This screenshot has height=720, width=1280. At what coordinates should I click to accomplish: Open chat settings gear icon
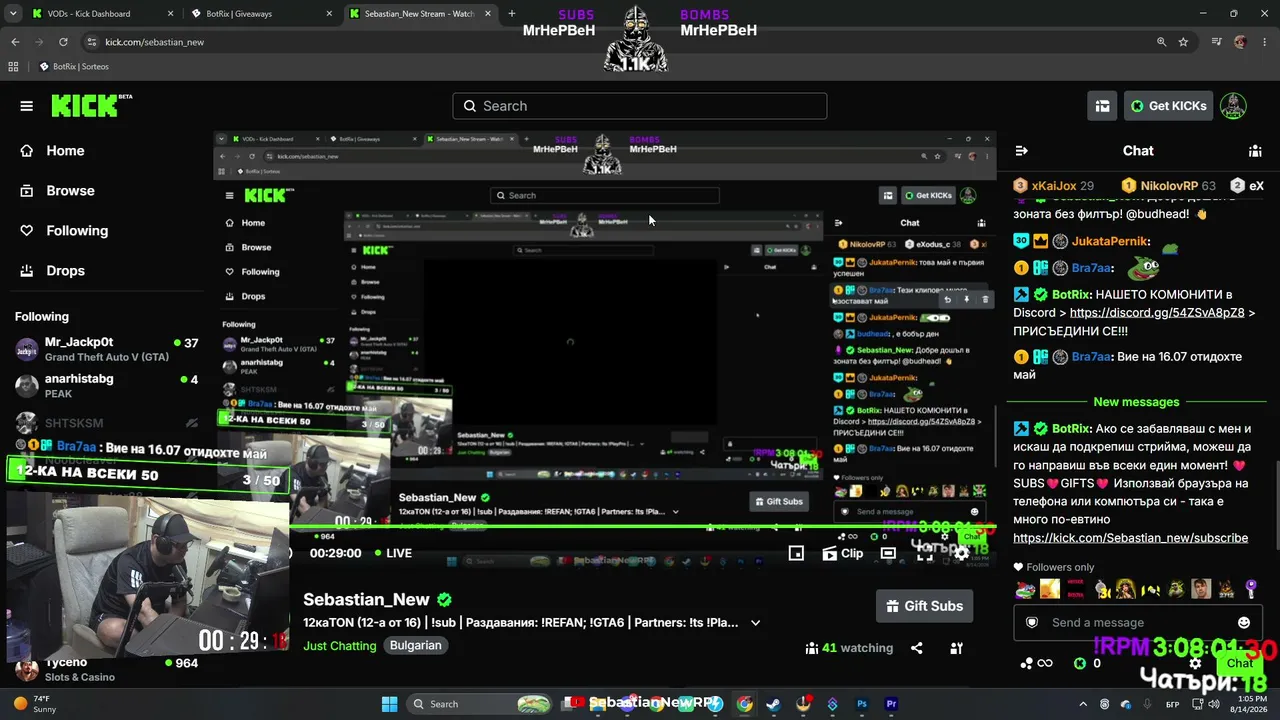[x=1195, y=663]
